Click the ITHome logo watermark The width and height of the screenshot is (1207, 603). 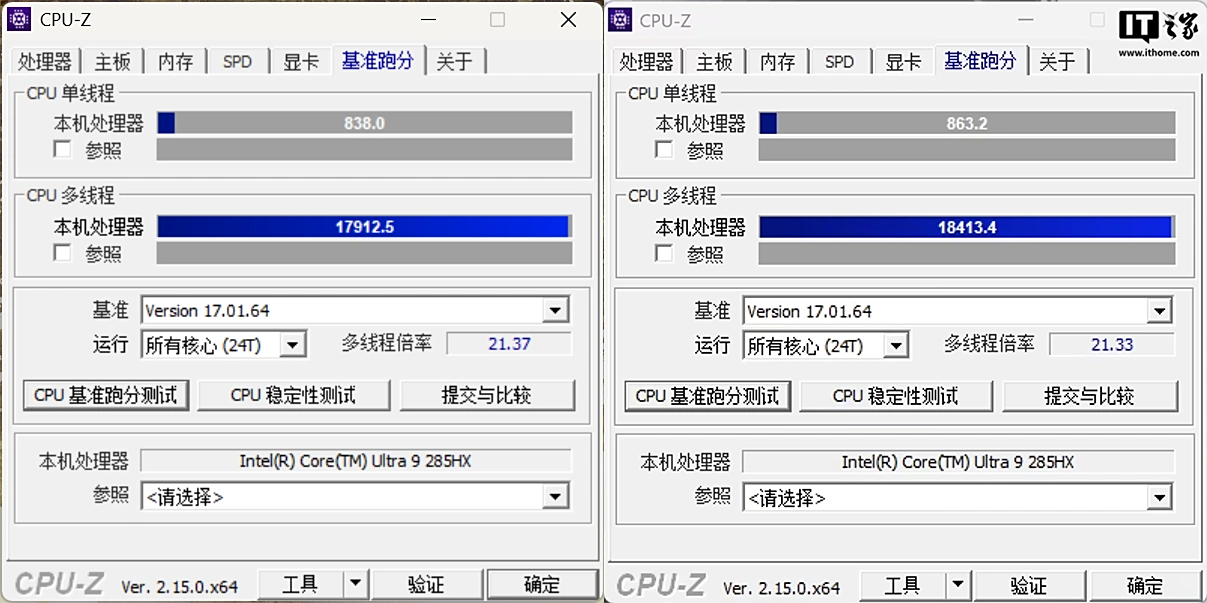[x=1158, y=32]
